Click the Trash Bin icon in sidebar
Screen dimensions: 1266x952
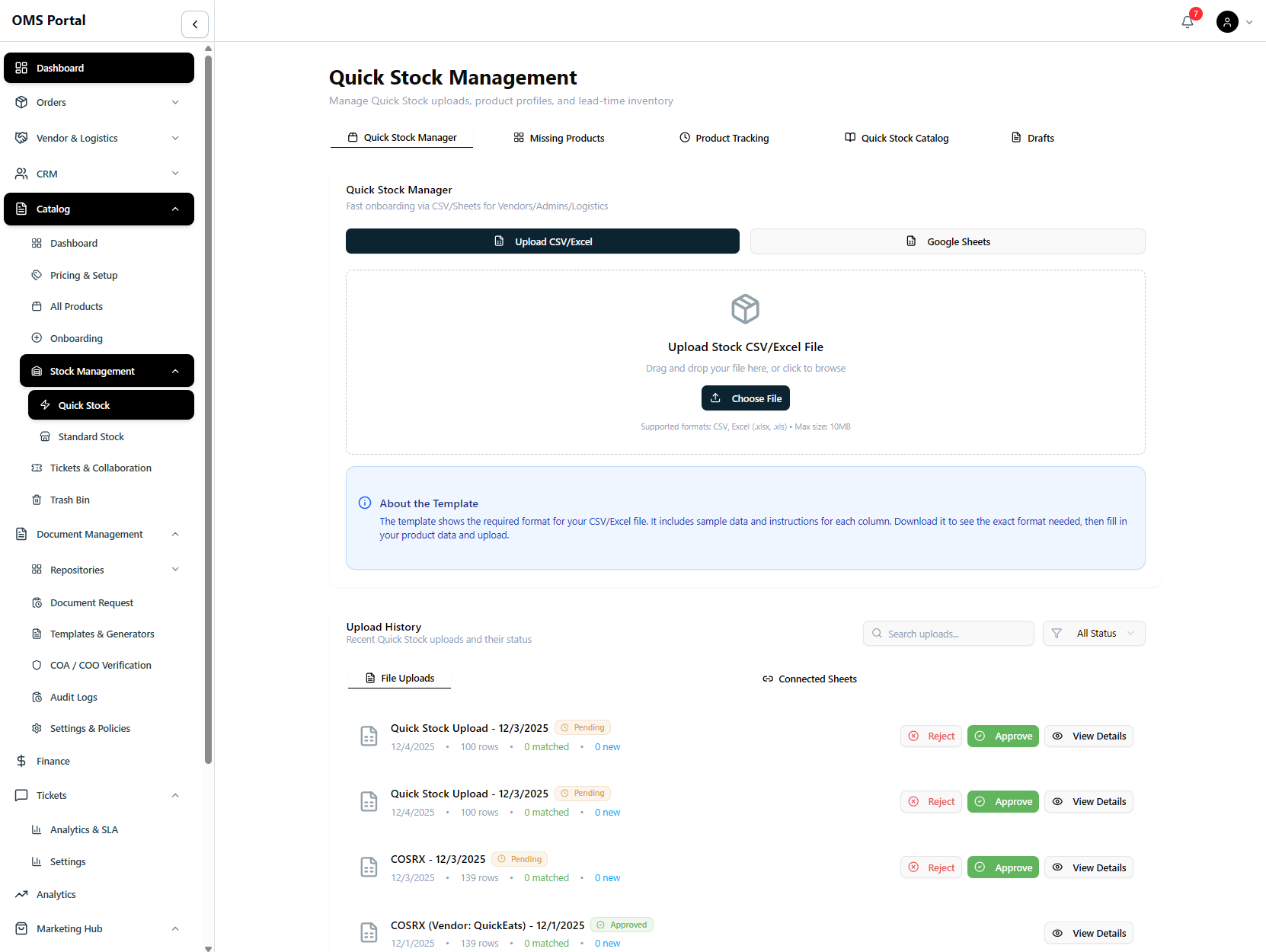[37, 500]
